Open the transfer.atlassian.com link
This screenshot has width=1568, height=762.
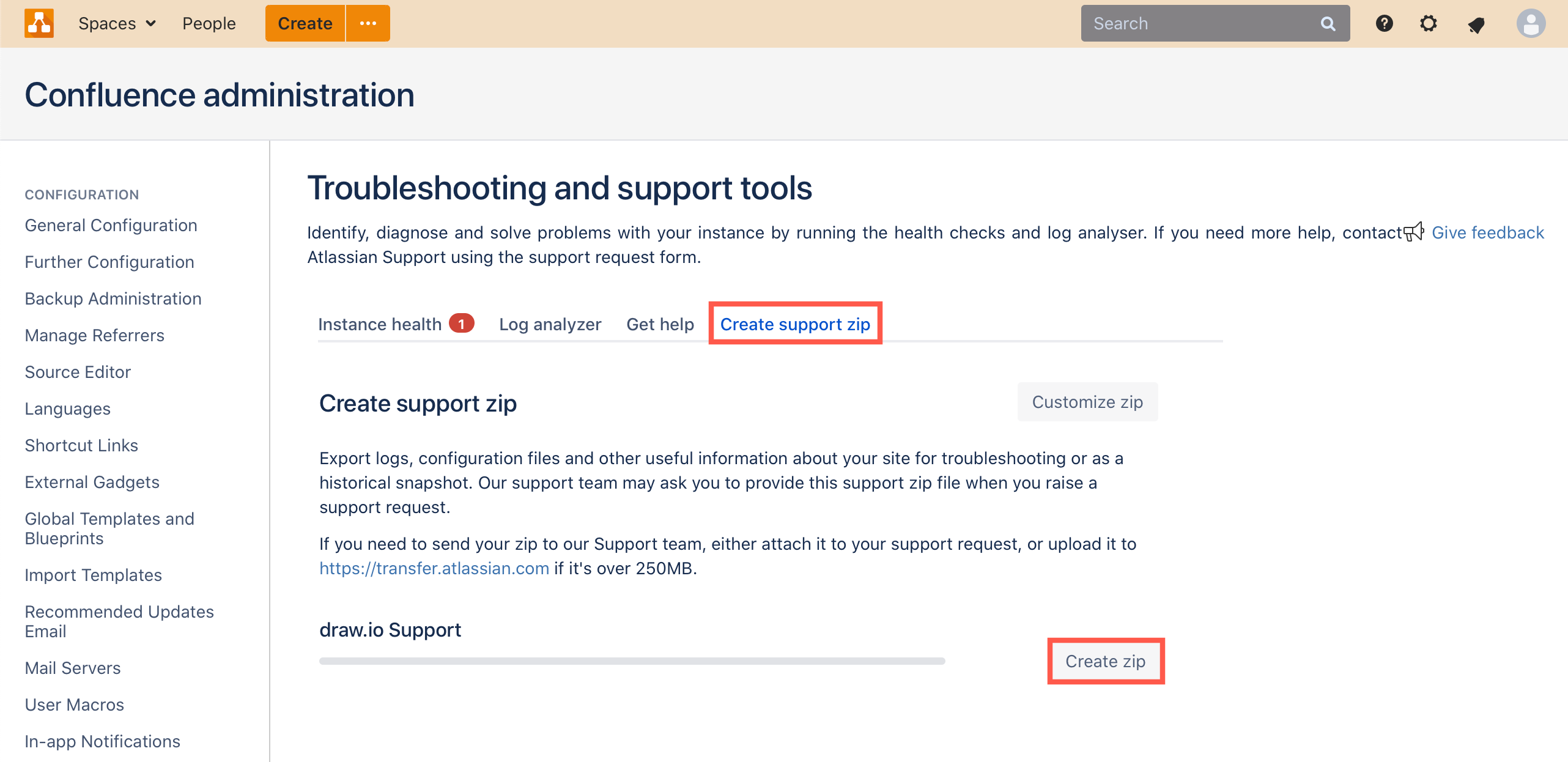click(x=434, y=568)
